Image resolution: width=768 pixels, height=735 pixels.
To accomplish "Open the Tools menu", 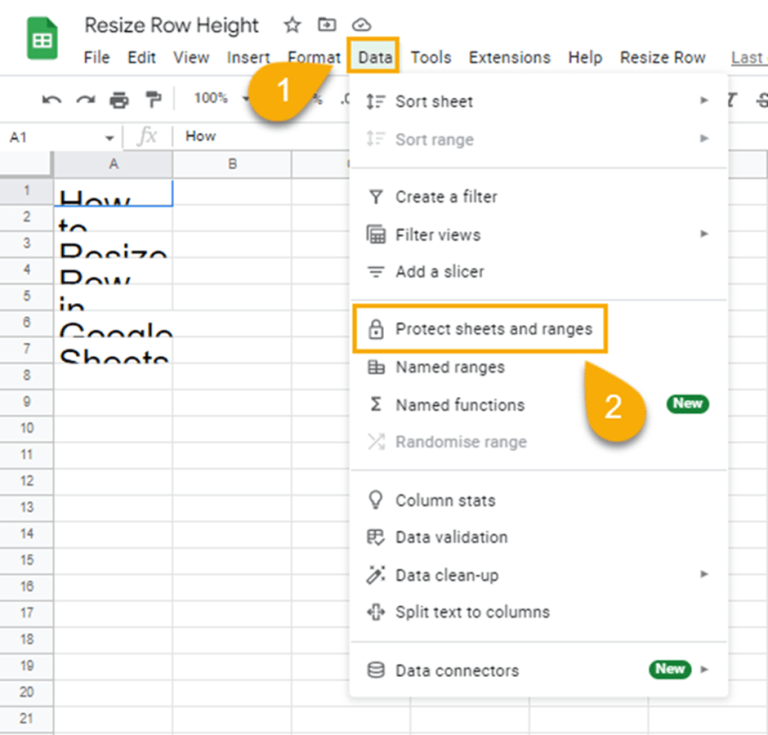I will click(431, 58).
